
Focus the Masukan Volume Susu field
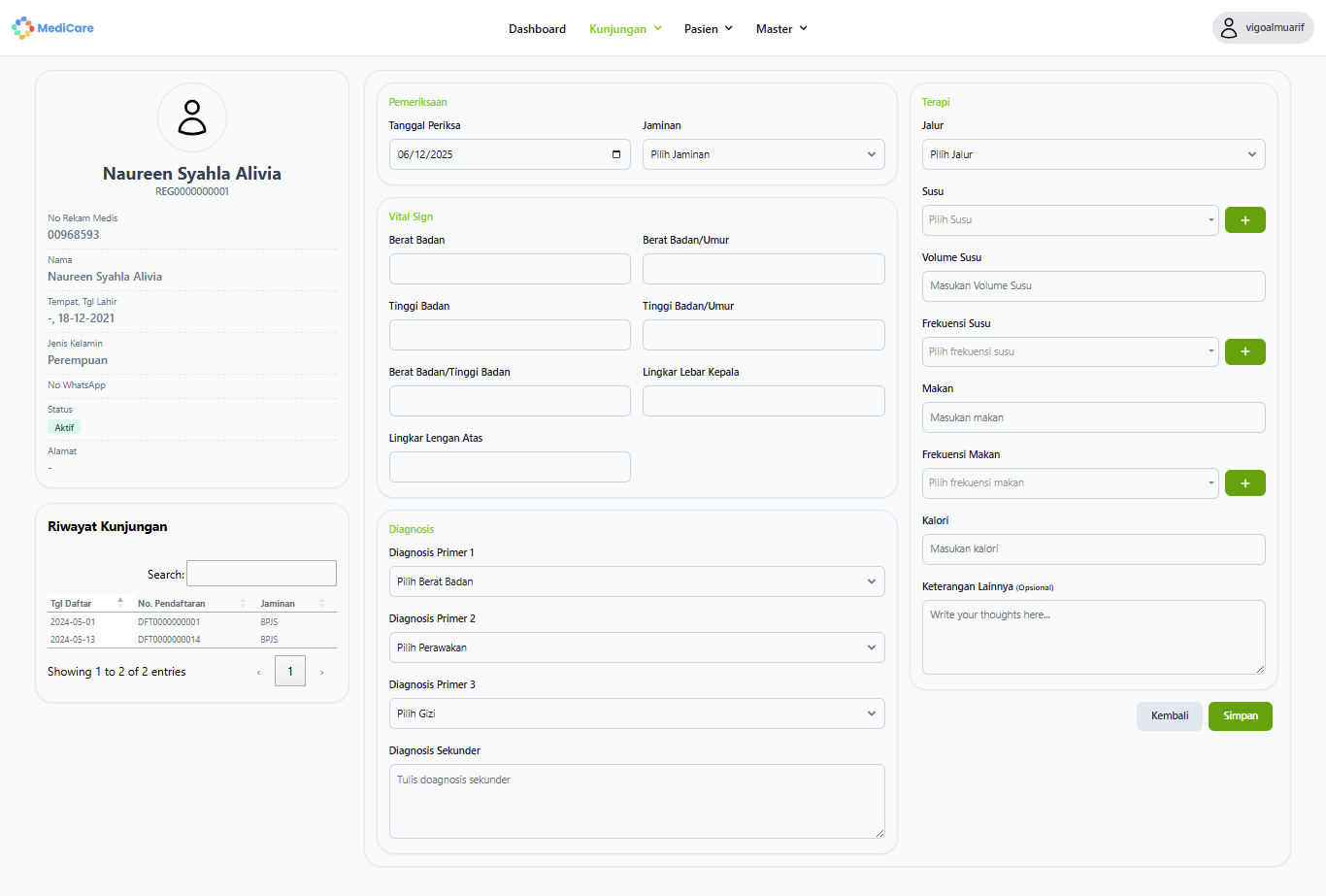click(1093, 286)
